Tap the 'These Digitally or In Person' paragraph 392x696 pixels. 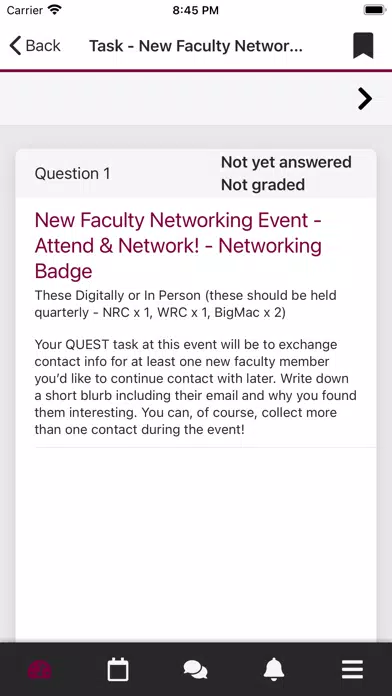coord(186,304)
